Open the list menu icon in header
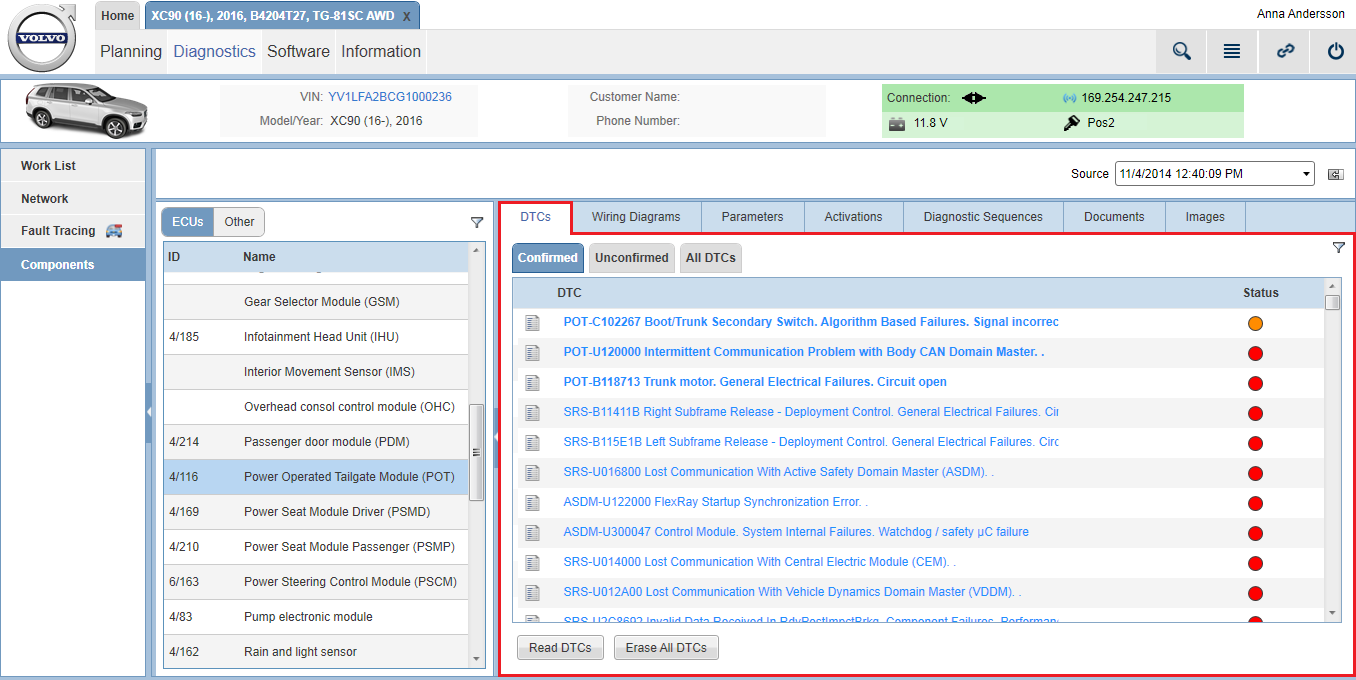Screen dimensions: 1356x680 [1232, 51]
